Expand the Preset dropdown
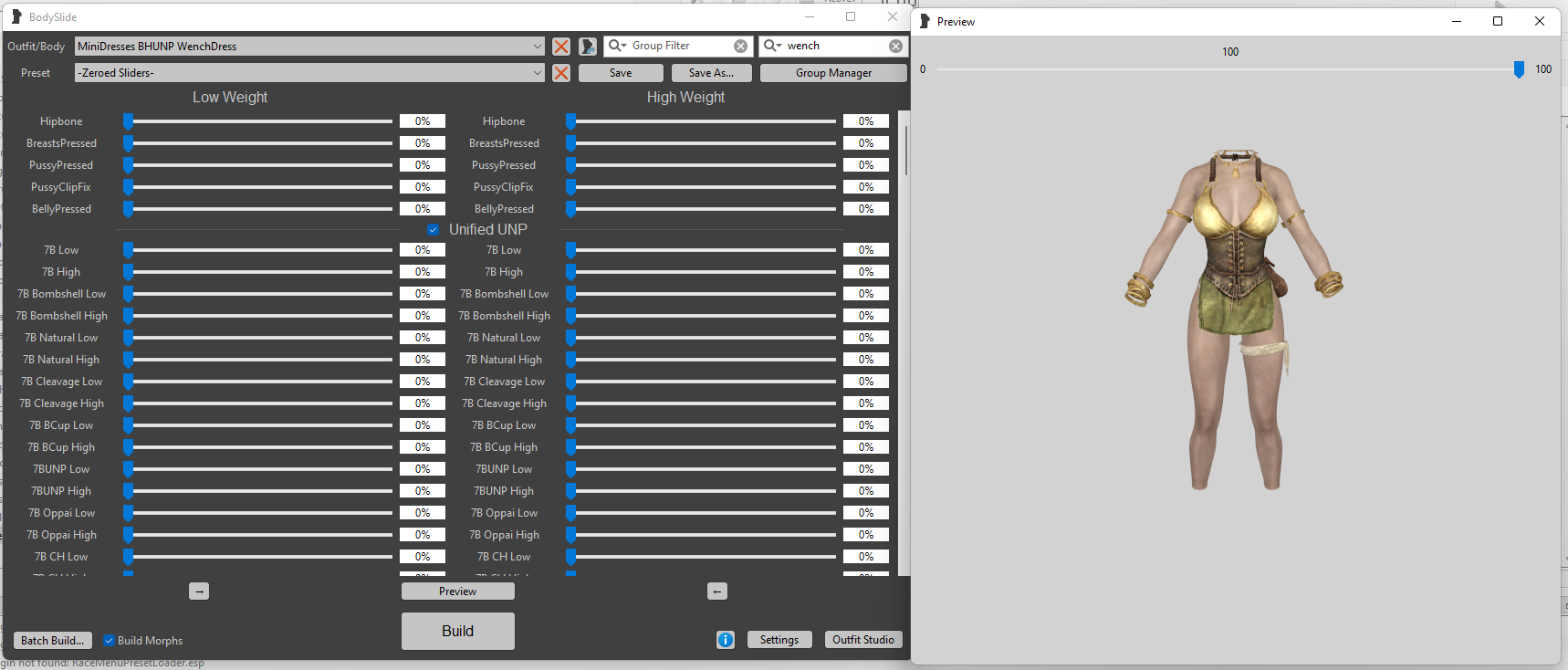 [537, 73]
